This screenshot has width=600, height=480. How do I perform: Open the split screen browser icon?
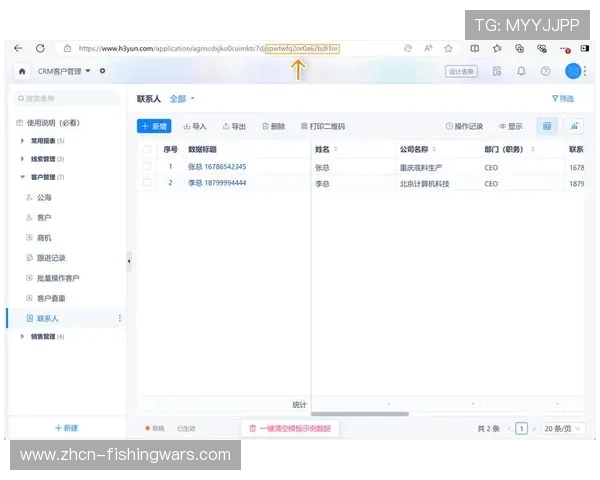coord(474,48)
